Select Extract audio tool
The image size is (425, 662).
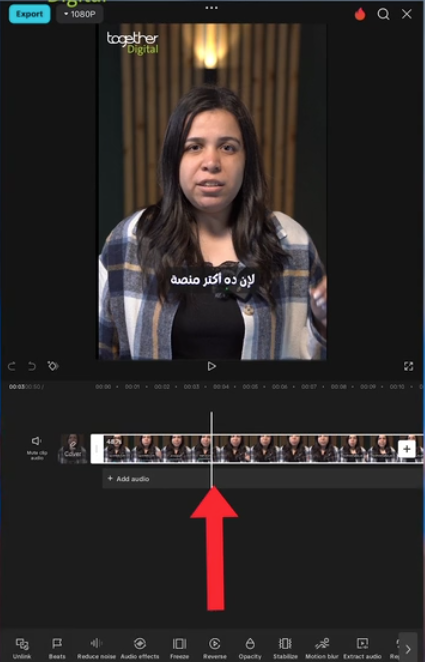click(x=362, y=648)
